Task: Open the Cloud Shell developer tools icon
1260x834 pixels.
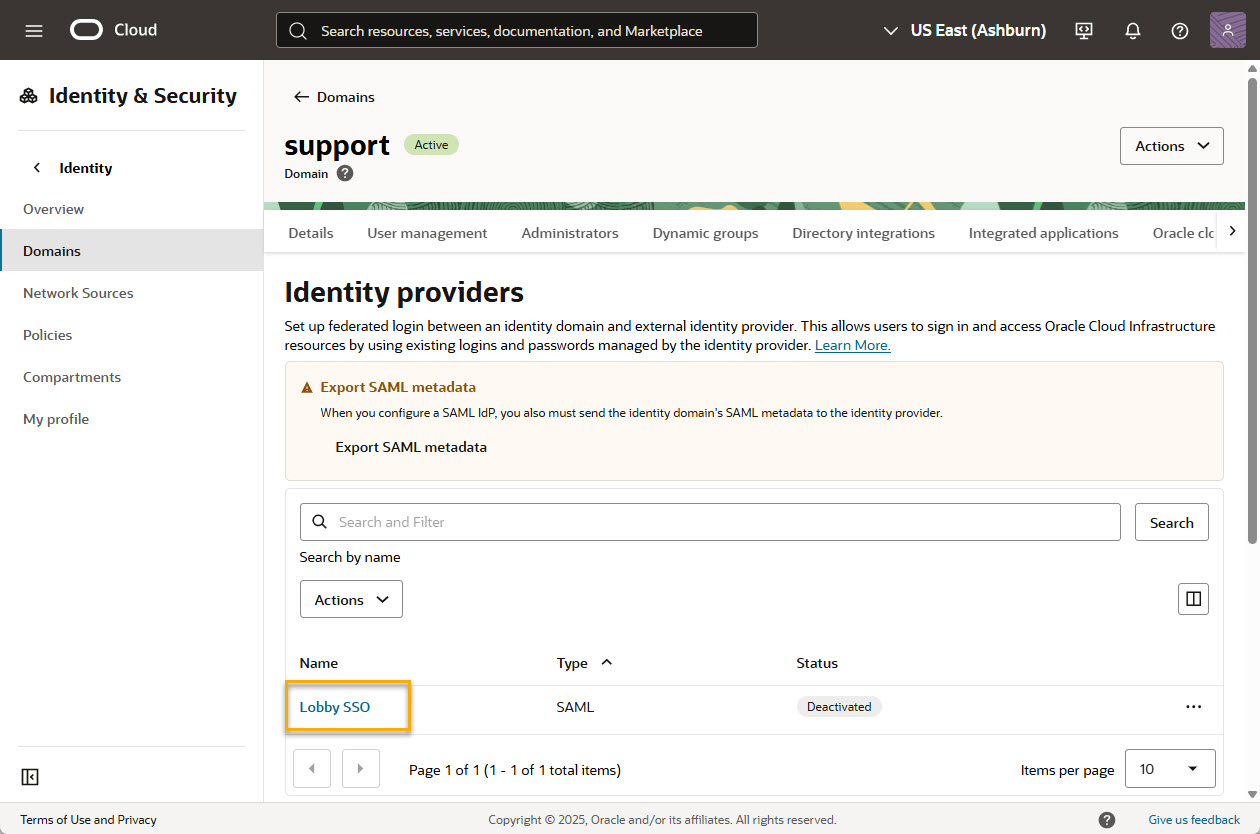Action: coord(1084,31)
